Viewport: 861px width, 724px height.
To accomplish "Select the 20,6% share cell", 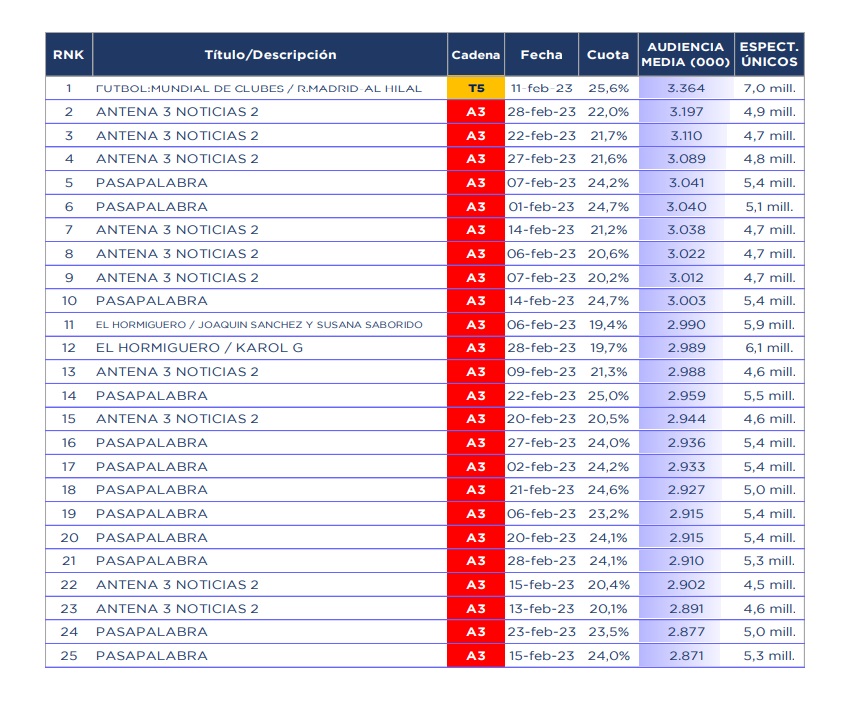I will pyautogui.click(x=608, y=254).
